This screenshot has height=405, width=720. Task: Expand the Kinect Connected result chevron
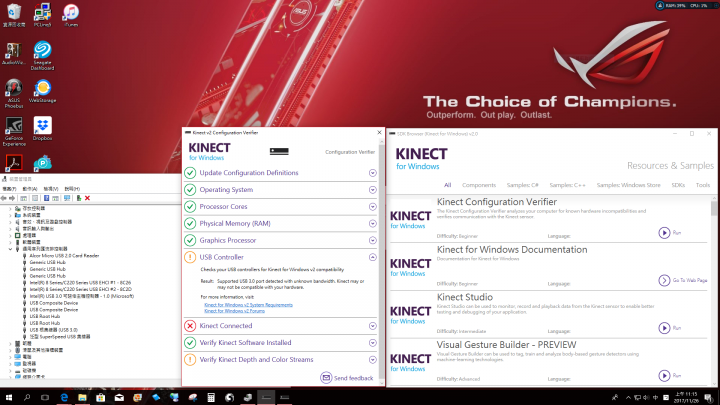click(x=372, y=326)
